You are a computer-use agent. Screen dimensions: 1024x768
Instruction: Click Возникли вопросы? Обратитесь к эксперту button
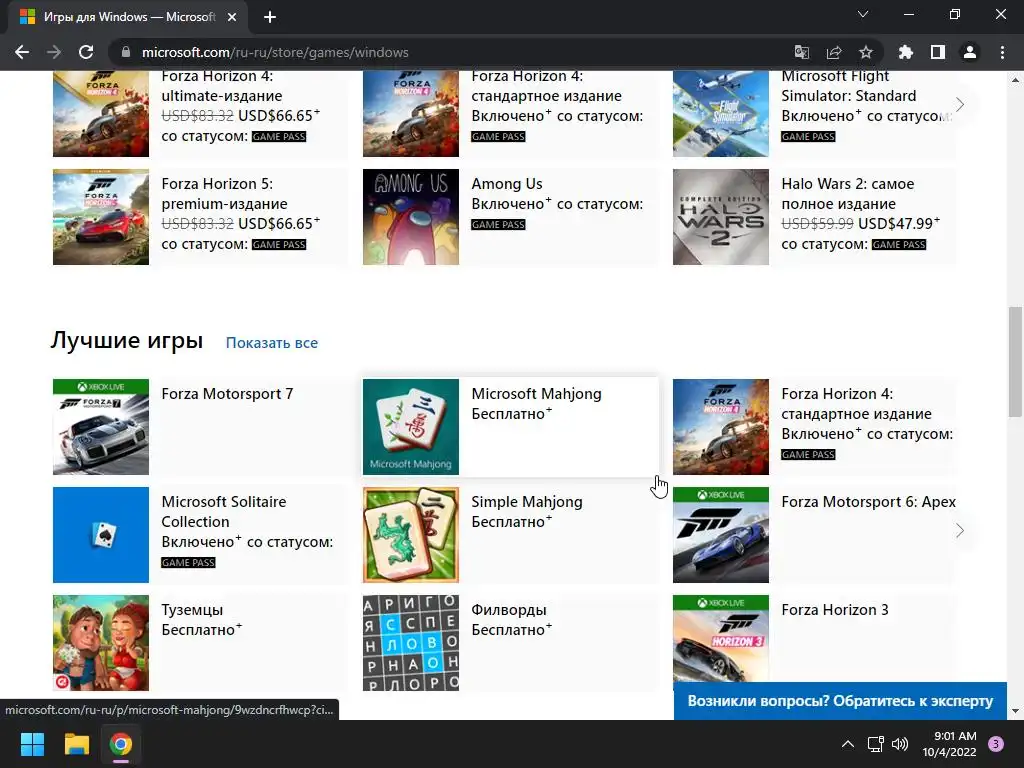[840, 701]
